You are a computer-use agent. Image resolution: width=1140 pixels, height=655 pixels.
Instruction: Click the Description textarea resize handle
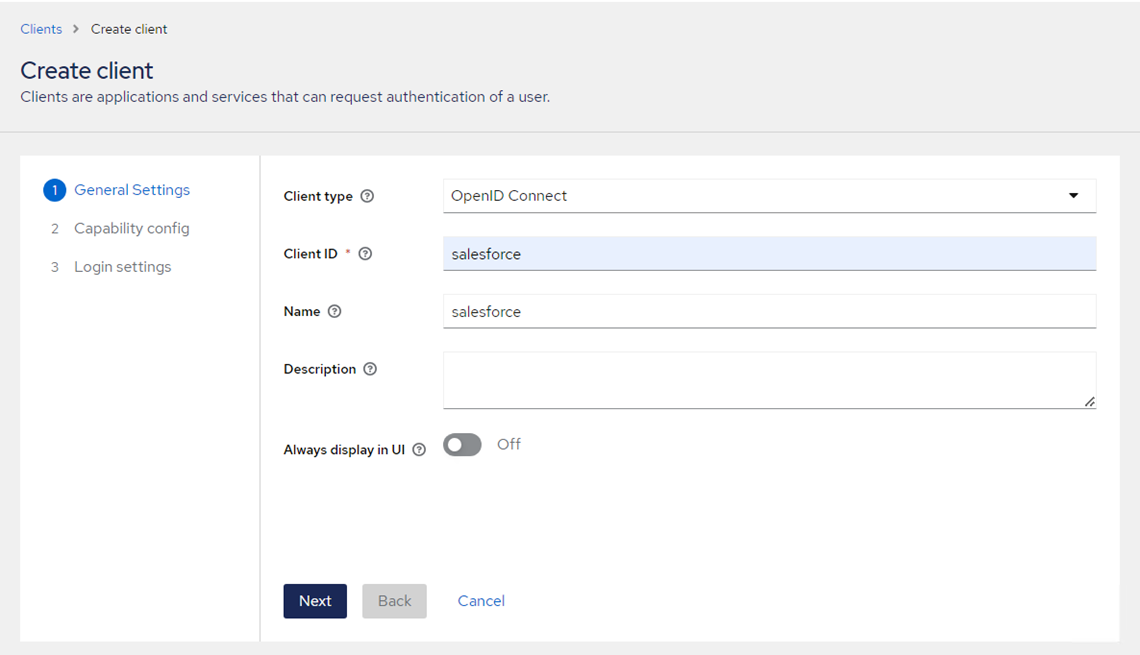[1089, 402]
